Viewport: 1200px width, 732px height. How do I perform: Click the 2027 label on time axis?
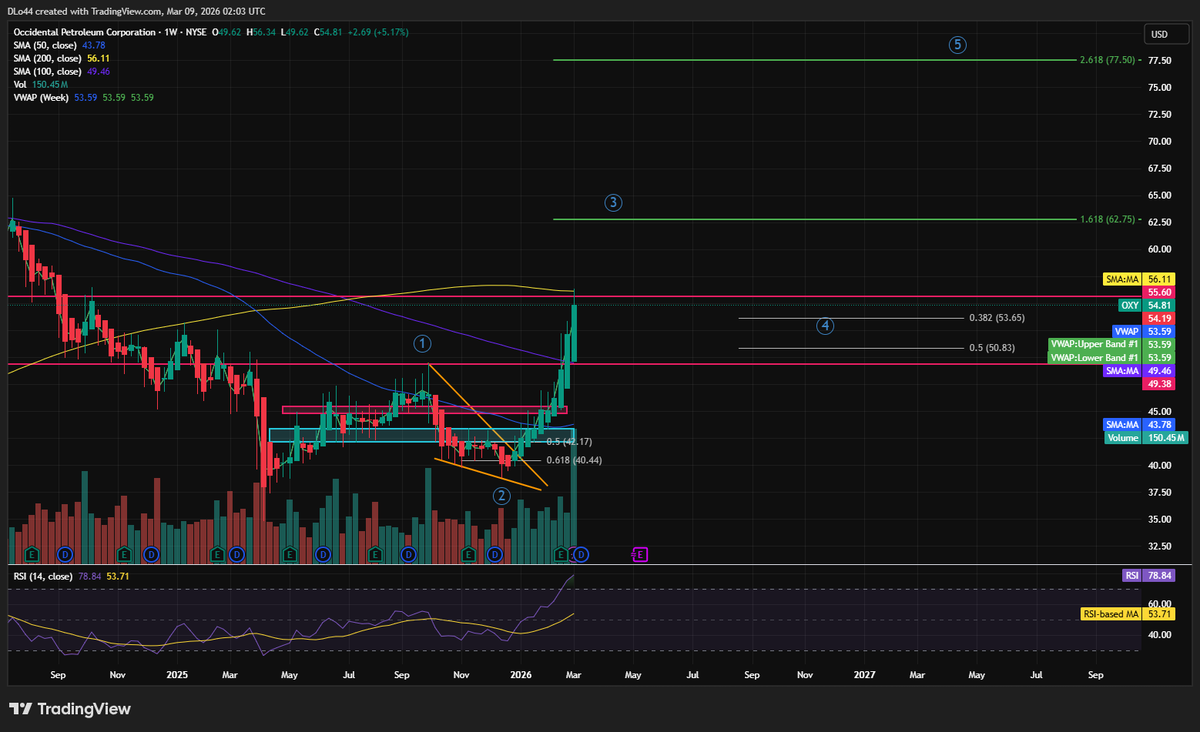pyautogui.click(x=865, y=676)
